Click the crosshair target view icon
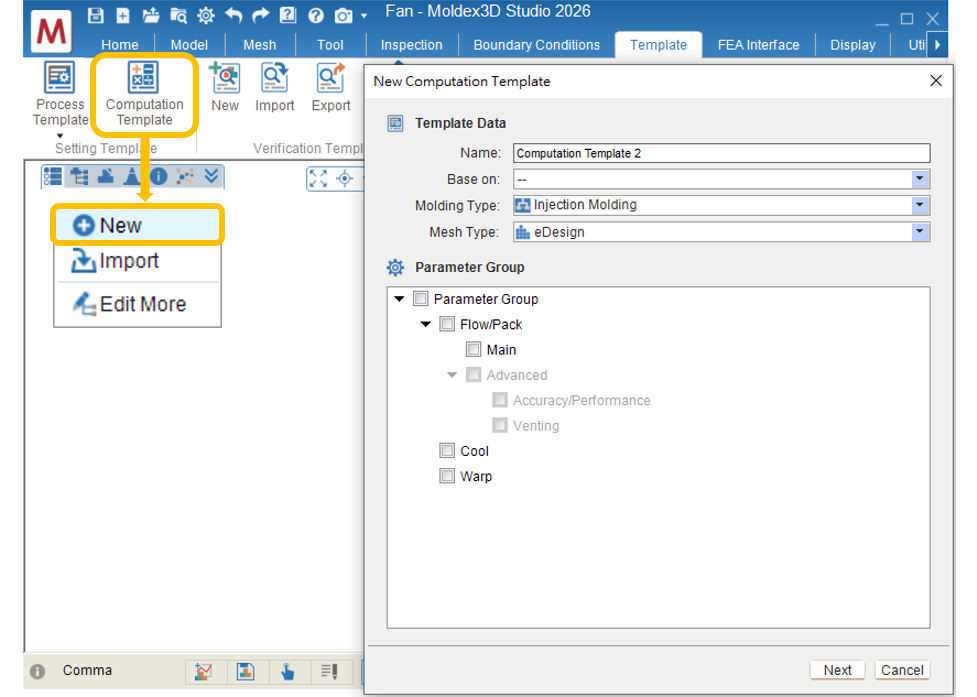Image resolution: width=977 pixels, height=697 pixels. pos(345,179)
